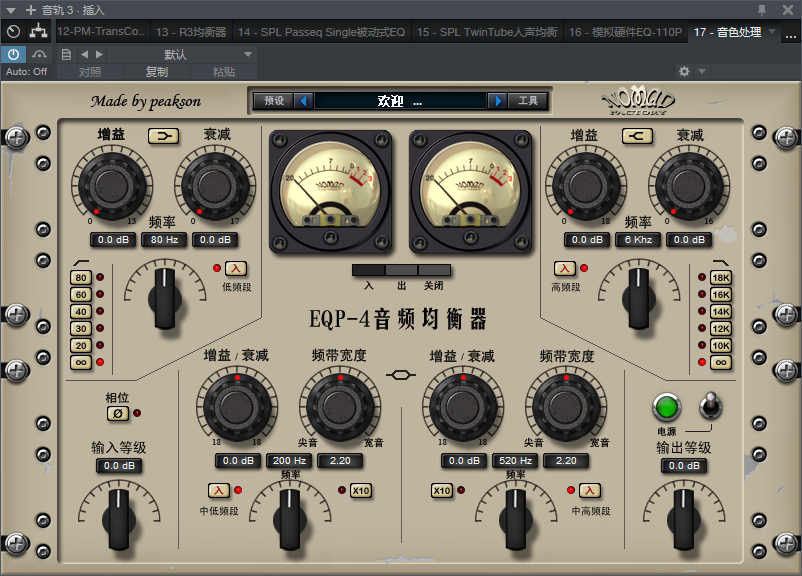Set VU meter mode to 入 input
This screenshot has width=802, height=576.
pyautogui.click(x=369, y=271)
